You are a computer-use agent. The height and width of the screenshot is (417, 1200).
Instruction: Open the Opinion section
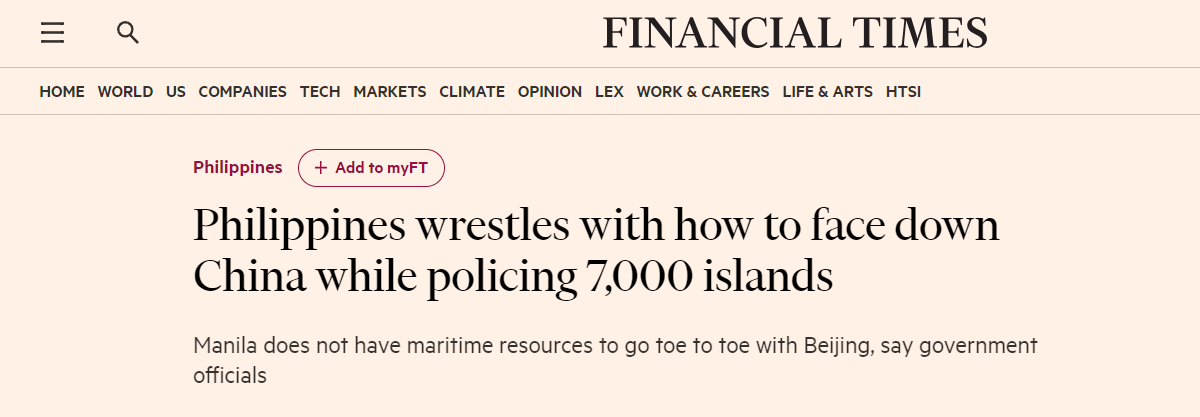(x=550, y=91)
